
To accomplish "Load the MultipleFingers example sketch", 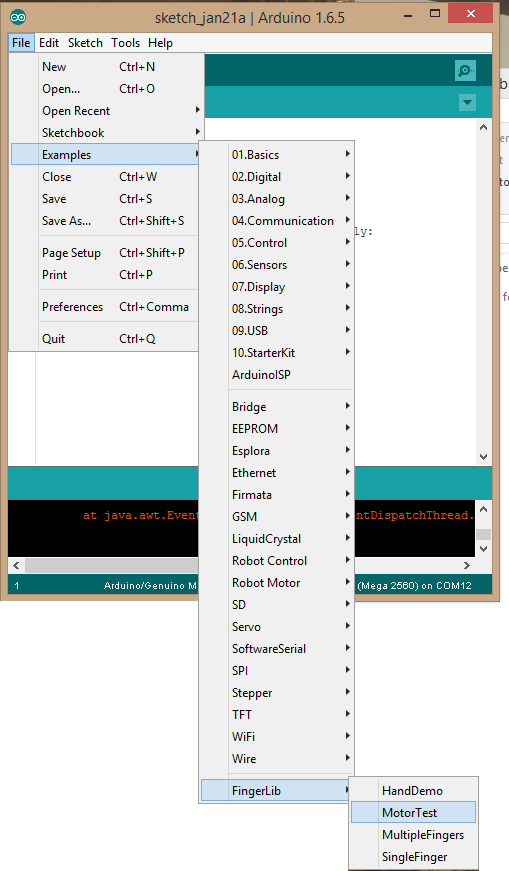I will click(x=413, y=835).
